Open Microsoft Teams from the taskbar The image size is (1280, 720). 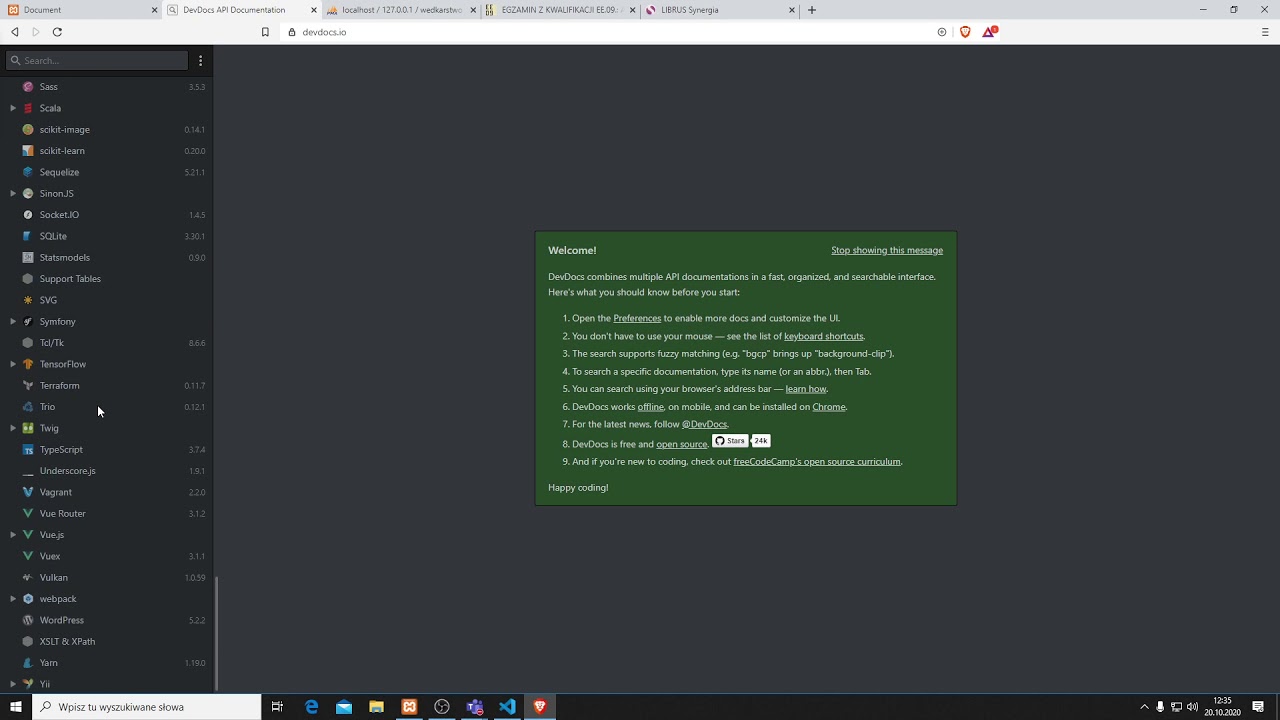tap(474, 707)
